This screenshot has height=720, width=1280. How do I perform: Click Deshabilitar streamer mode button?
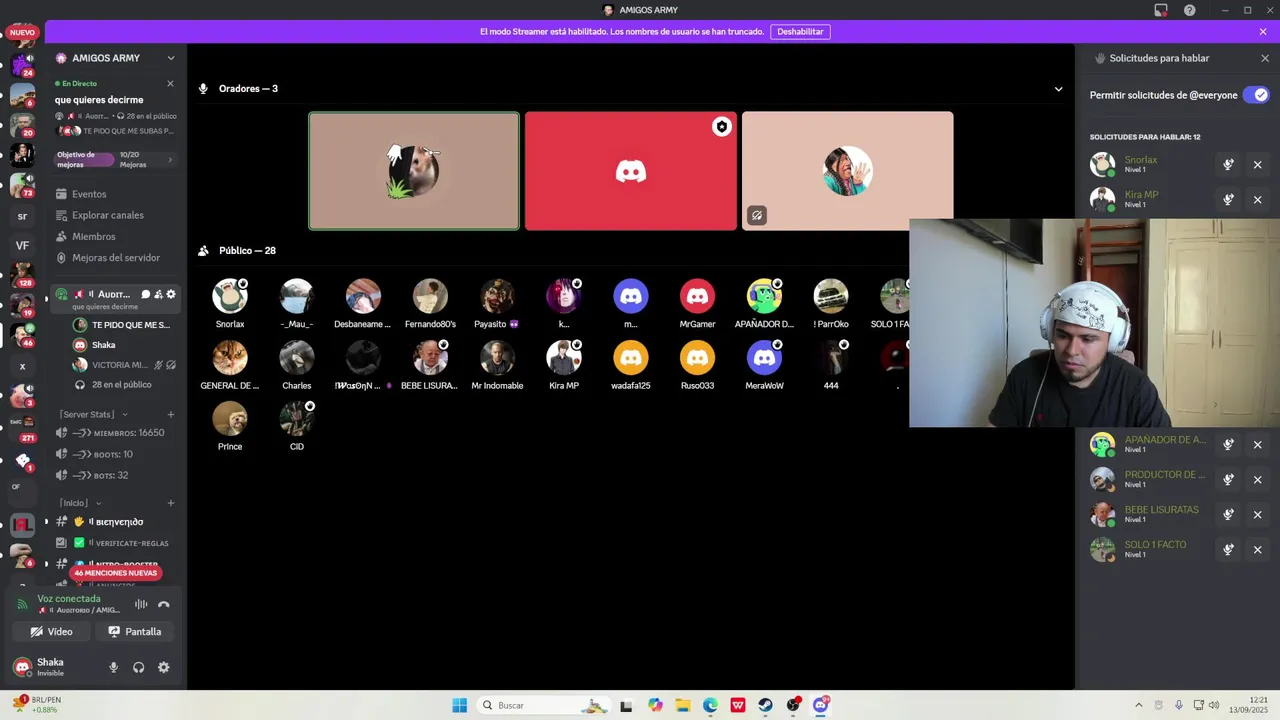(800, 31)
